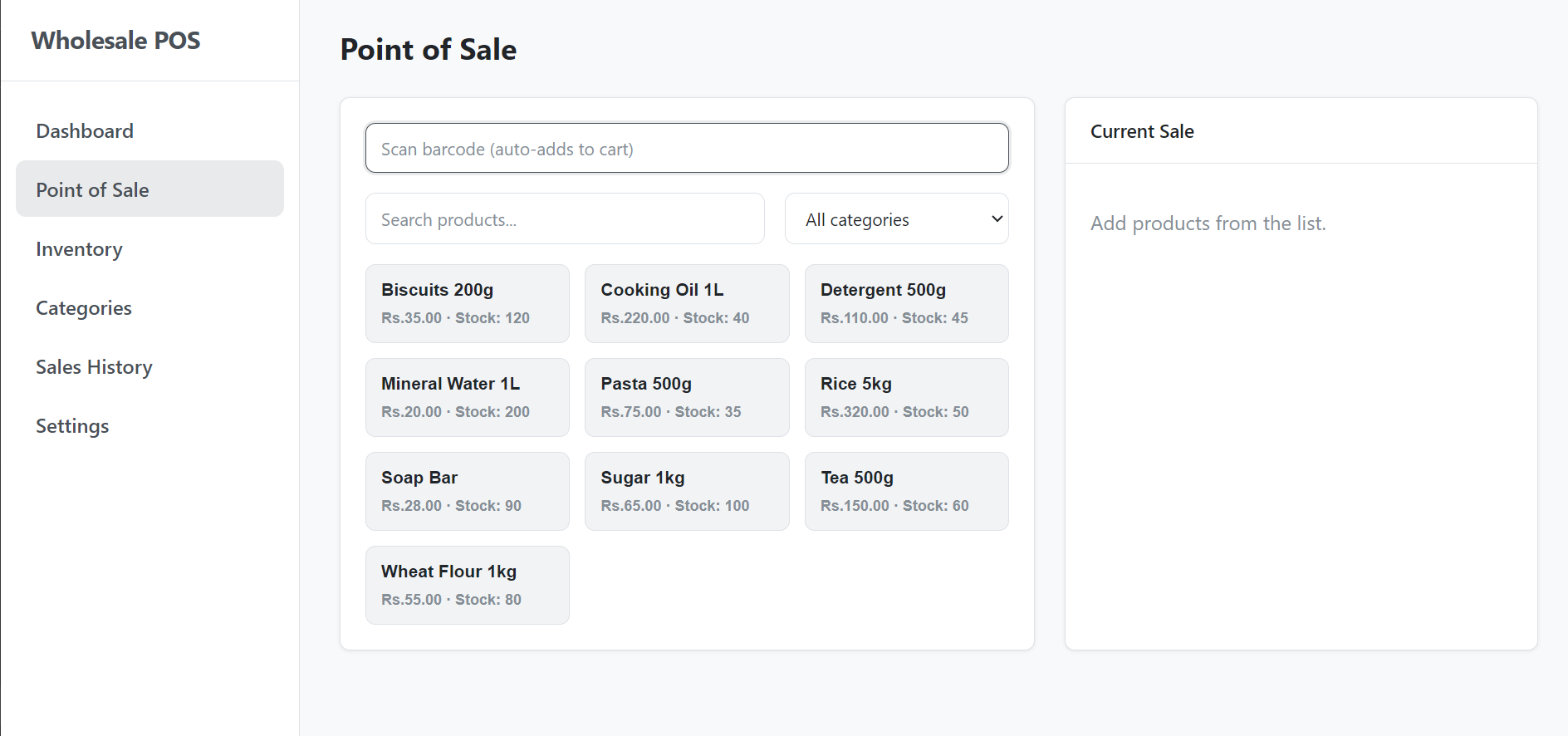This screenshot has width=1568, height=736.
Task: Select Tea 500g product card
Action: click(x=906, y=492)
